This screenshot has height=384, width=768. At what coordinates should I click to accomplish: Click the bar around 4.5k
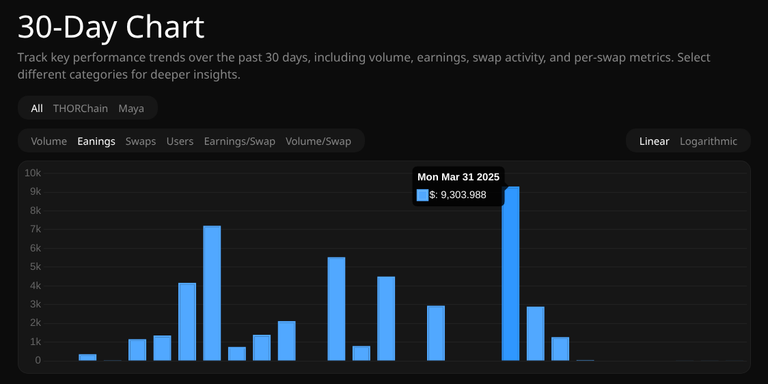pyautogui.click(x=386, y=319)
